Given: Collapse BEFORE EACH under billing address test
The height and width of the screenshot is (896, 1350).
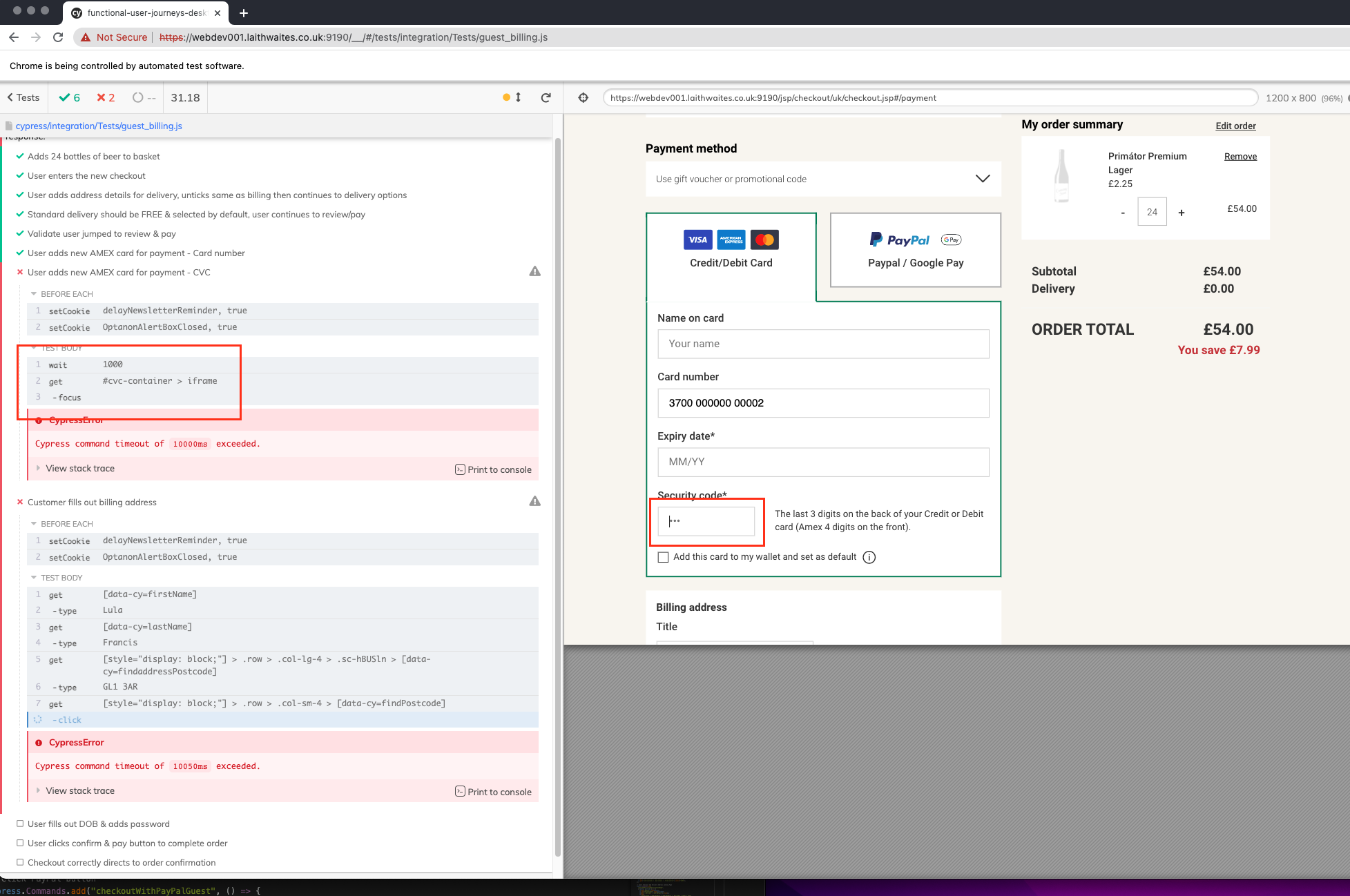Looking at the screenshot, I should point(66,524).
